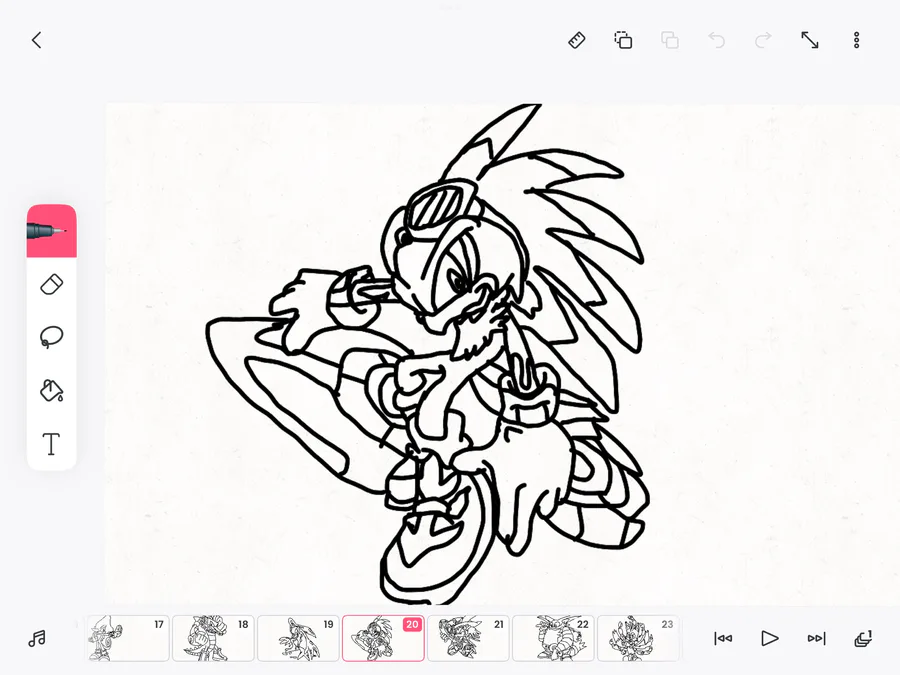Open the layers panel icon
The height and width of the screenshot is (675, 900).
[863, 638]
